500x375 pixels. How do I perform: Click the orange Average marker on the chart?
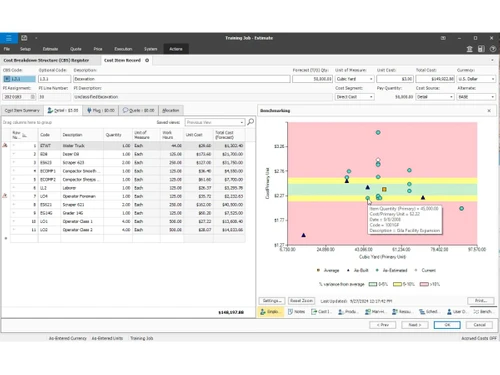384,189
